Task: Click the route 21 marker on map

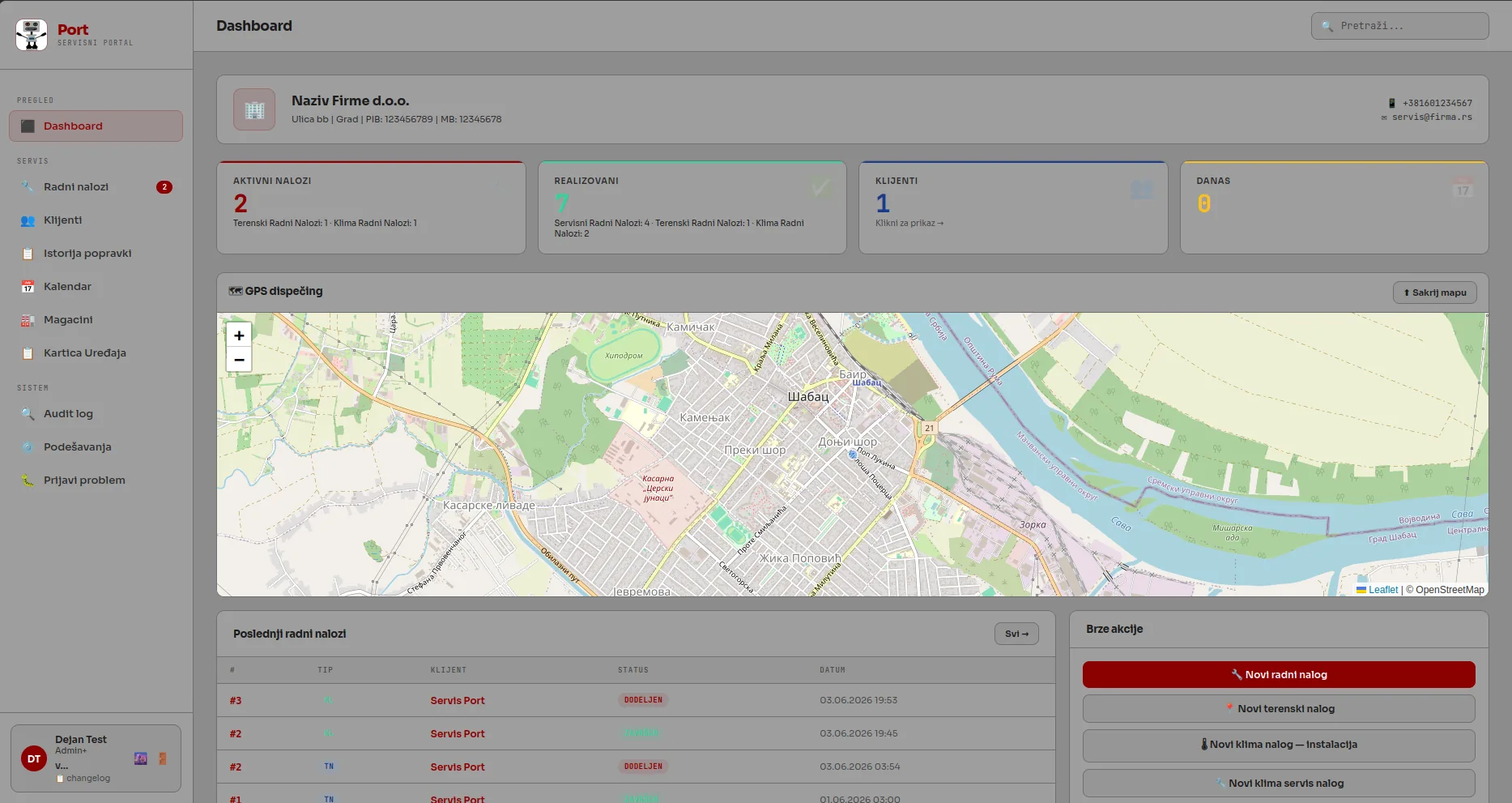Action: [929, 428]
